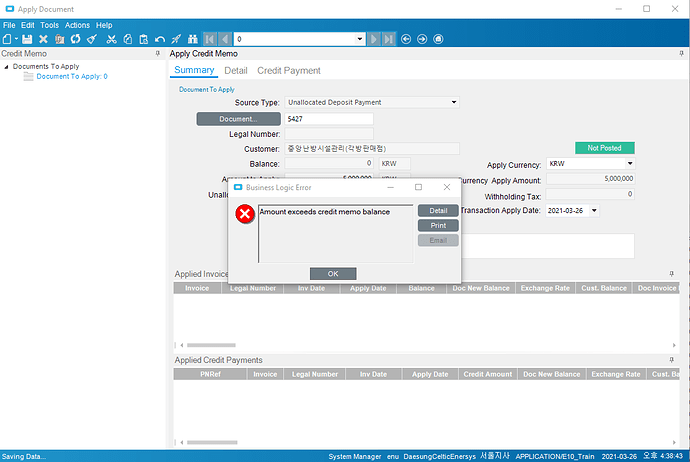Open the File menu
This screenshot has width=690, height=462.
9,25
